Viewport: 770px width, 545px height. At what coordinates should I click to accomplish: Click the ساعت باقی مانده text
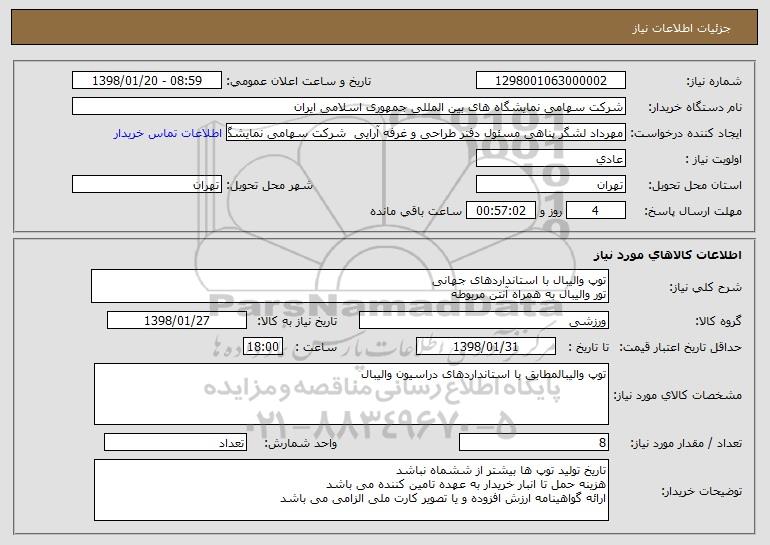coord(416,211)
